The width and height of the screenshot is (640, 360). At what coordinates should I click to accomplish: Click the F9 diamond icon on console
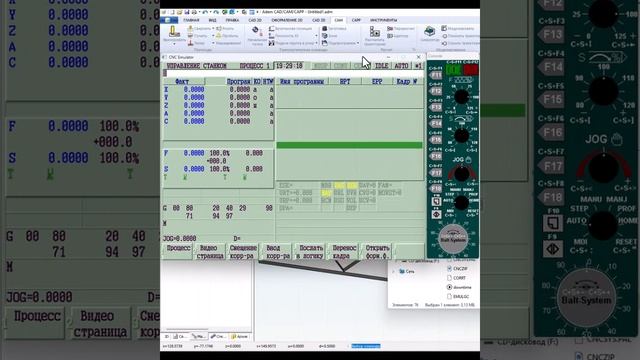coord(436,214)
